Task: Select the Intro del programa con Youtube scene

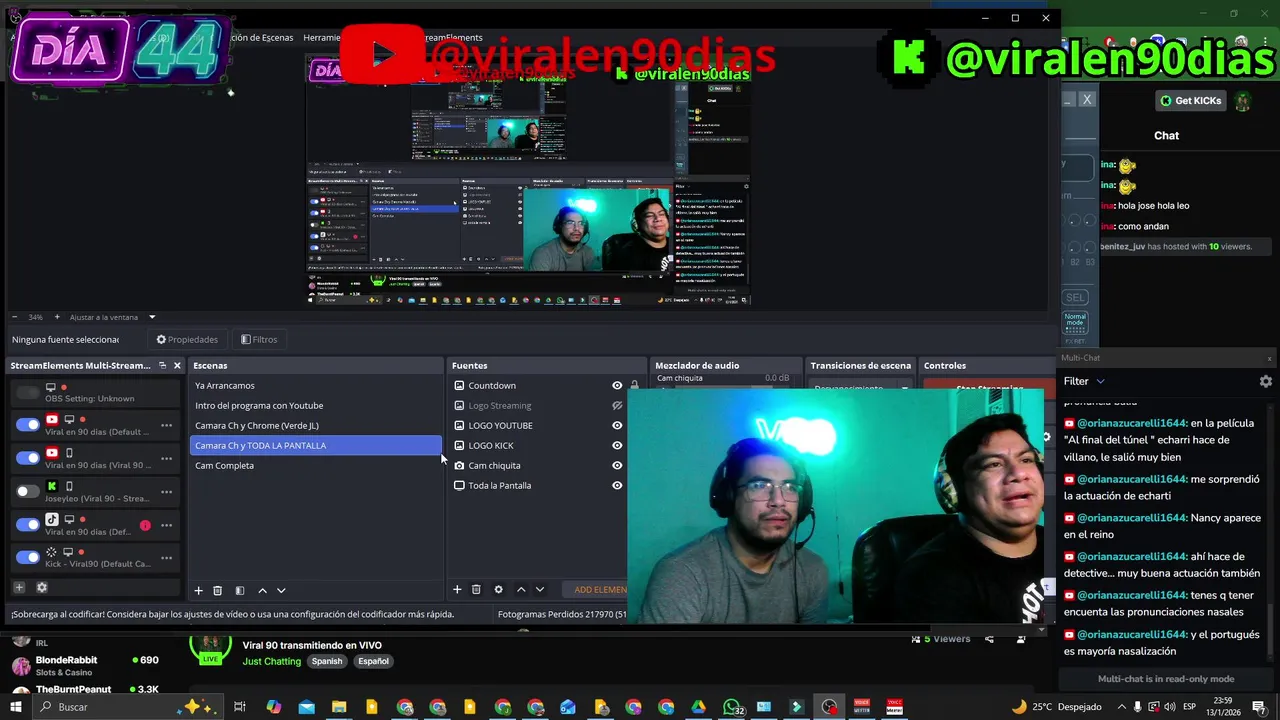Action: (x=315, y=405)
